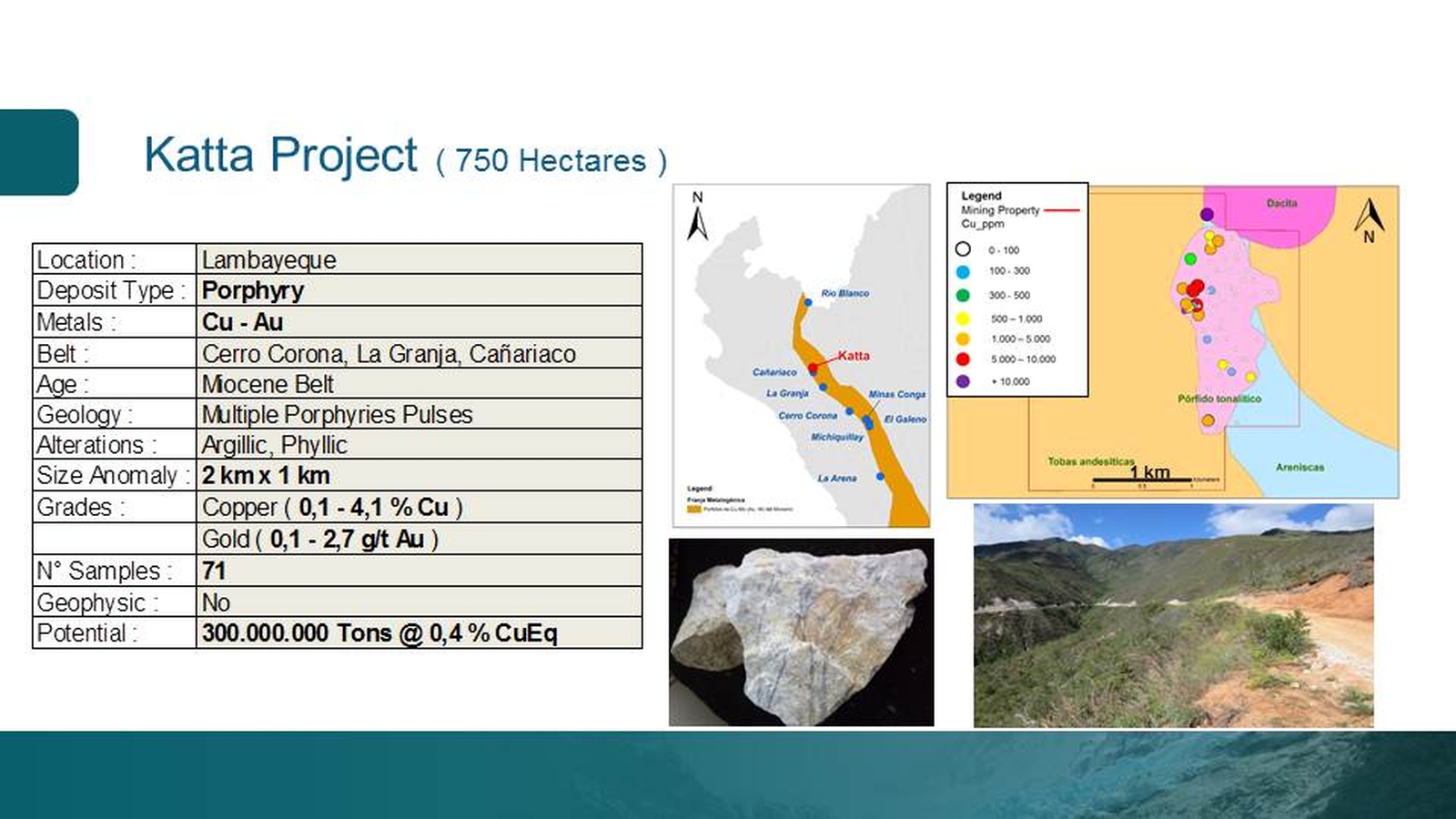
Task: Open the rock sample photo
Action: click(x=801, y=632)
